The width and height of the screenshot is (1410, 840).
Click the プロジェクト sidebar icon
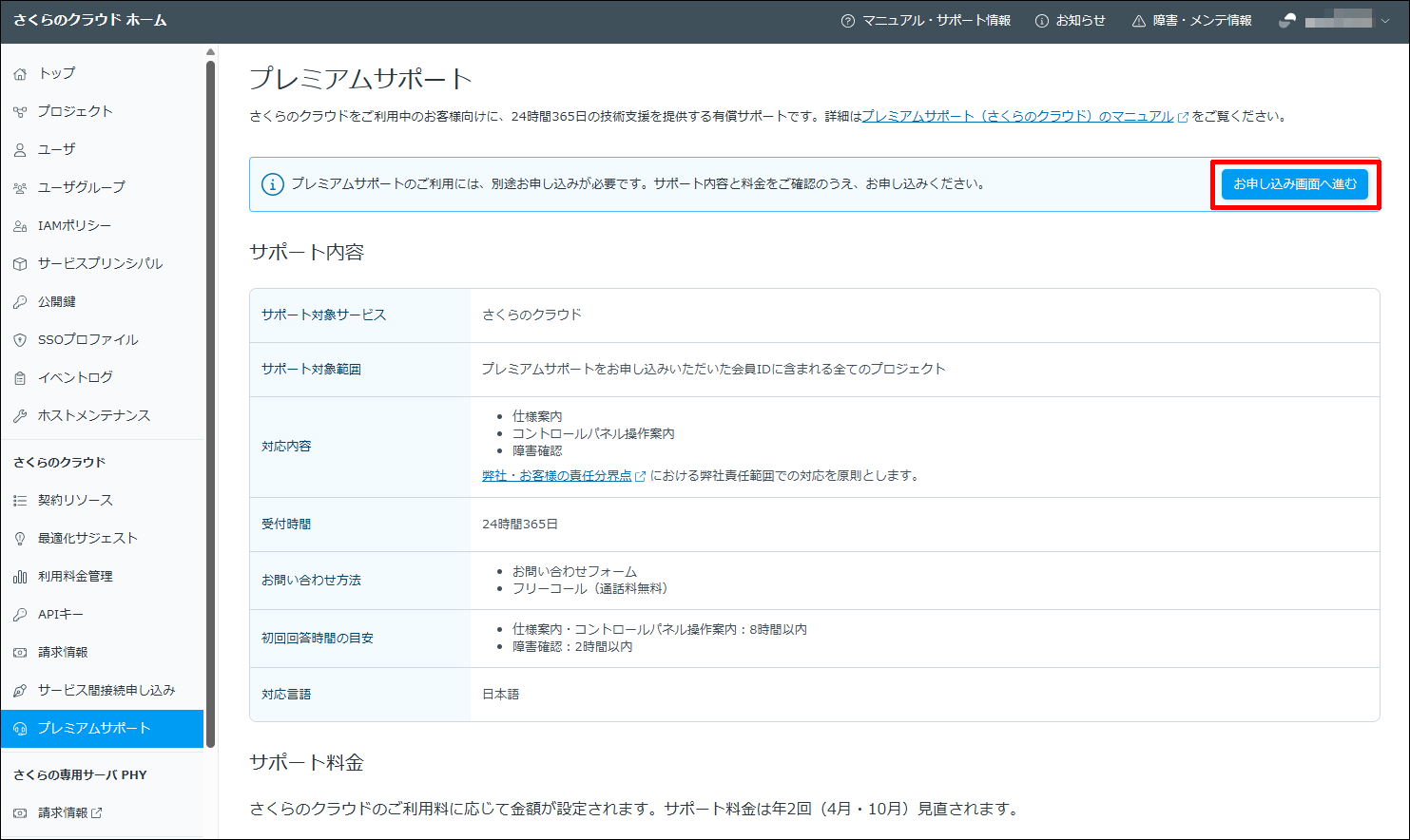pyautogui.click(x=20, y=112)
